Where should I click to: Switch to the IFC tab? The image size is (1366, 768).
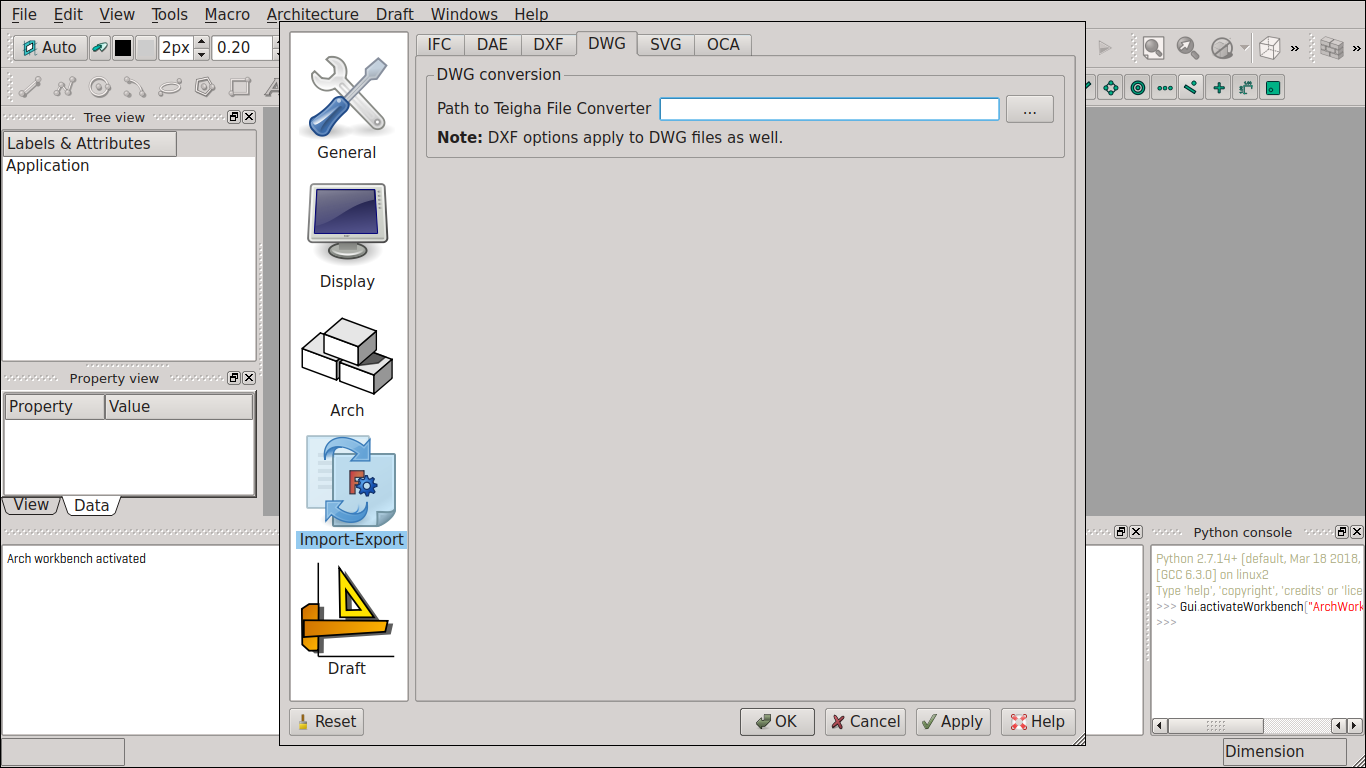(439, 45)
